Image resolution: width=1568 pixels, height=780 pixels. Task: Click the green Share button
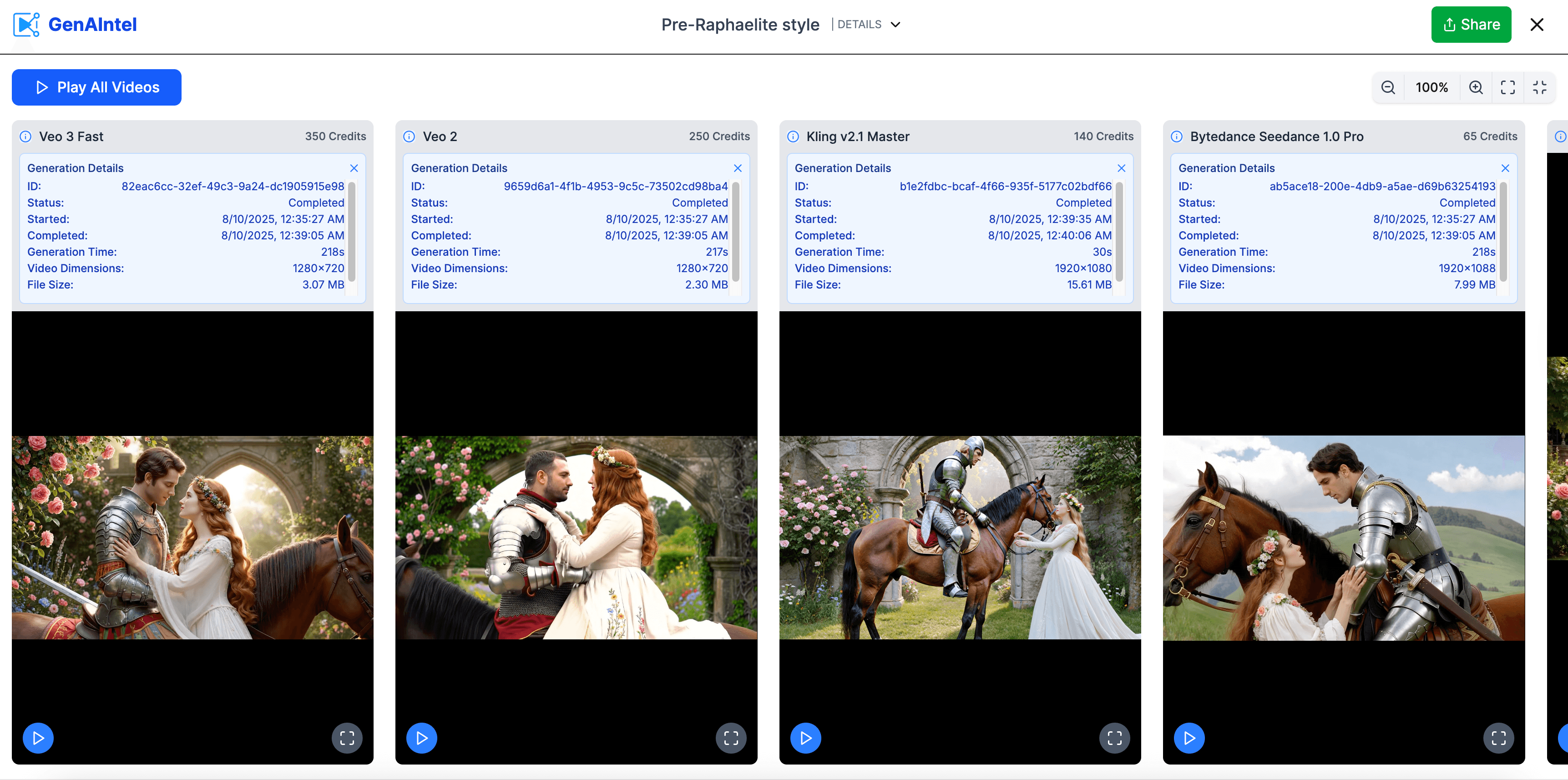pyautogui.click(x=1471, y=25)
